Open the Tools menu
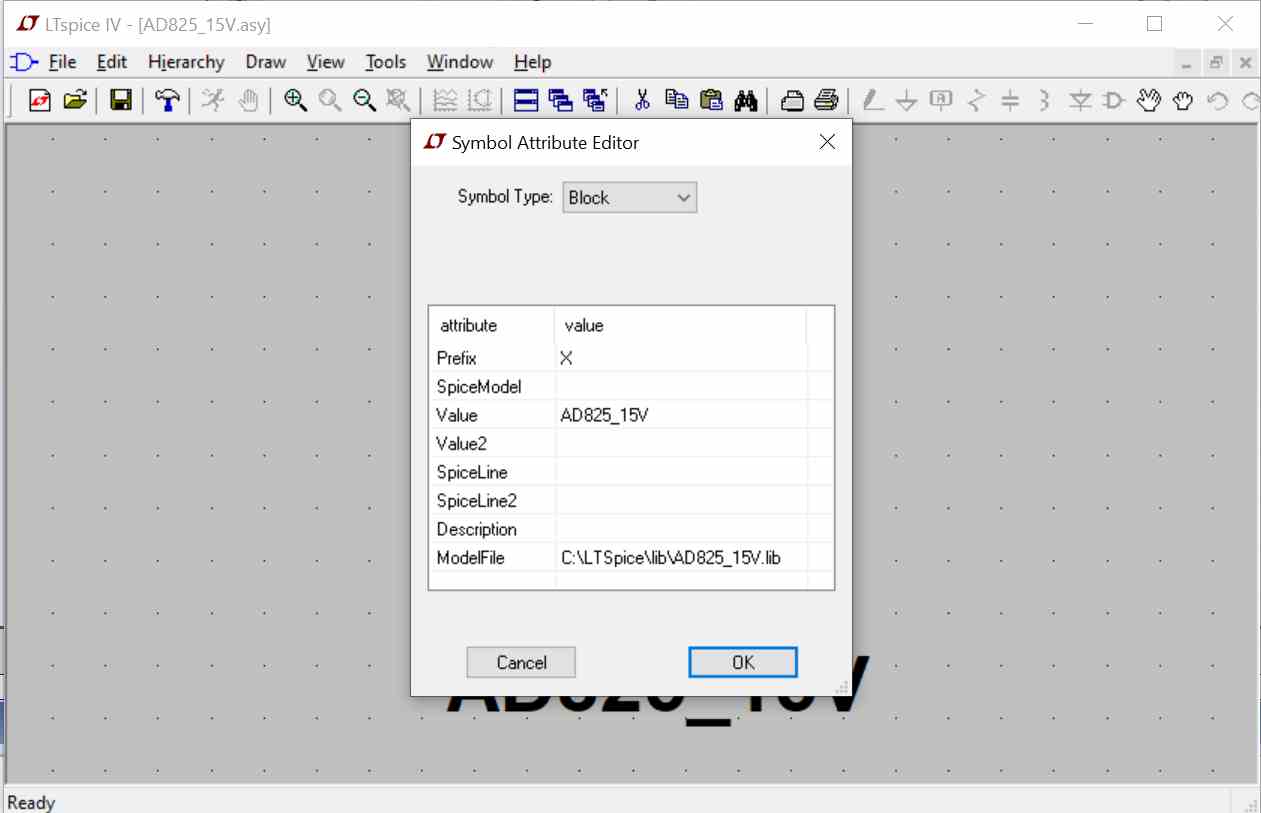Image resolution: width=1261 pixels, height=813 pixels. coord(386,62)
